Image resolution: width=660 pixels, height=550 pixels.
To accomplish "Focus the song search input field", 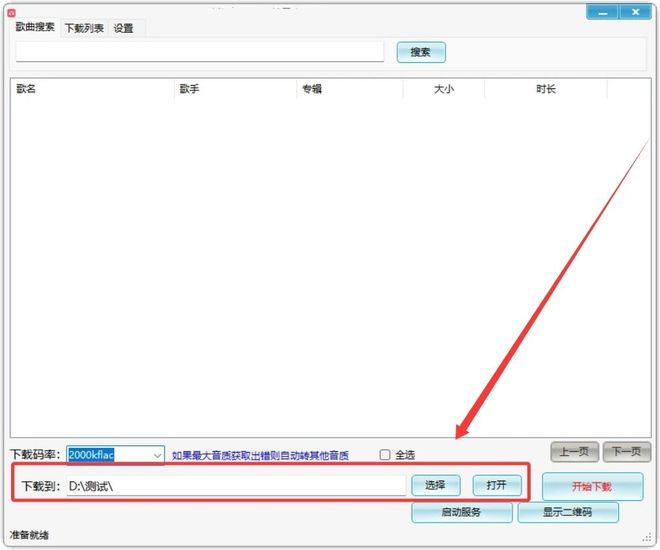I will pyautogui.click(x=200, y=52).
